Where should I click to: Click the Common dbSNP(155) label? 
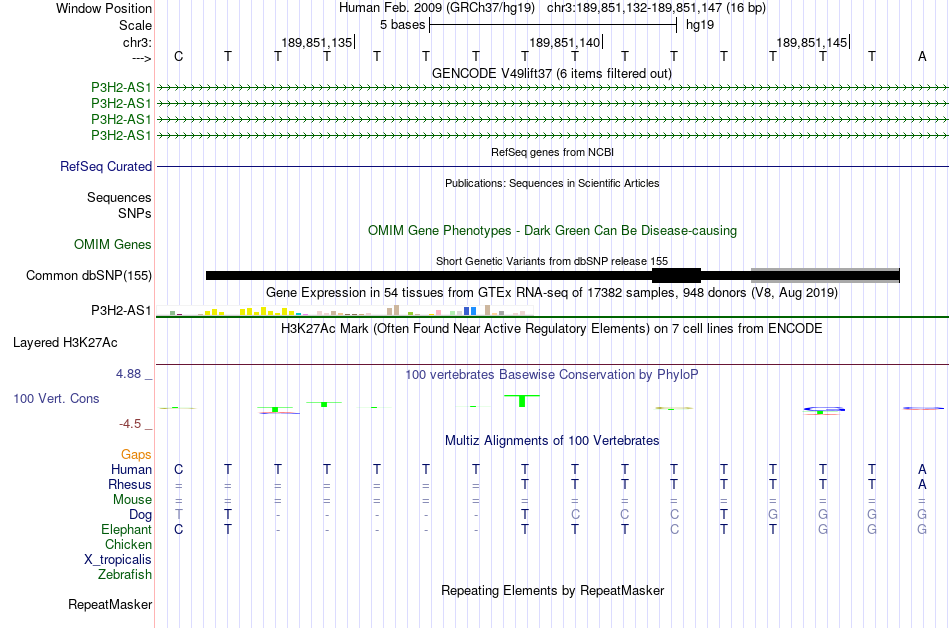(89, 276)
